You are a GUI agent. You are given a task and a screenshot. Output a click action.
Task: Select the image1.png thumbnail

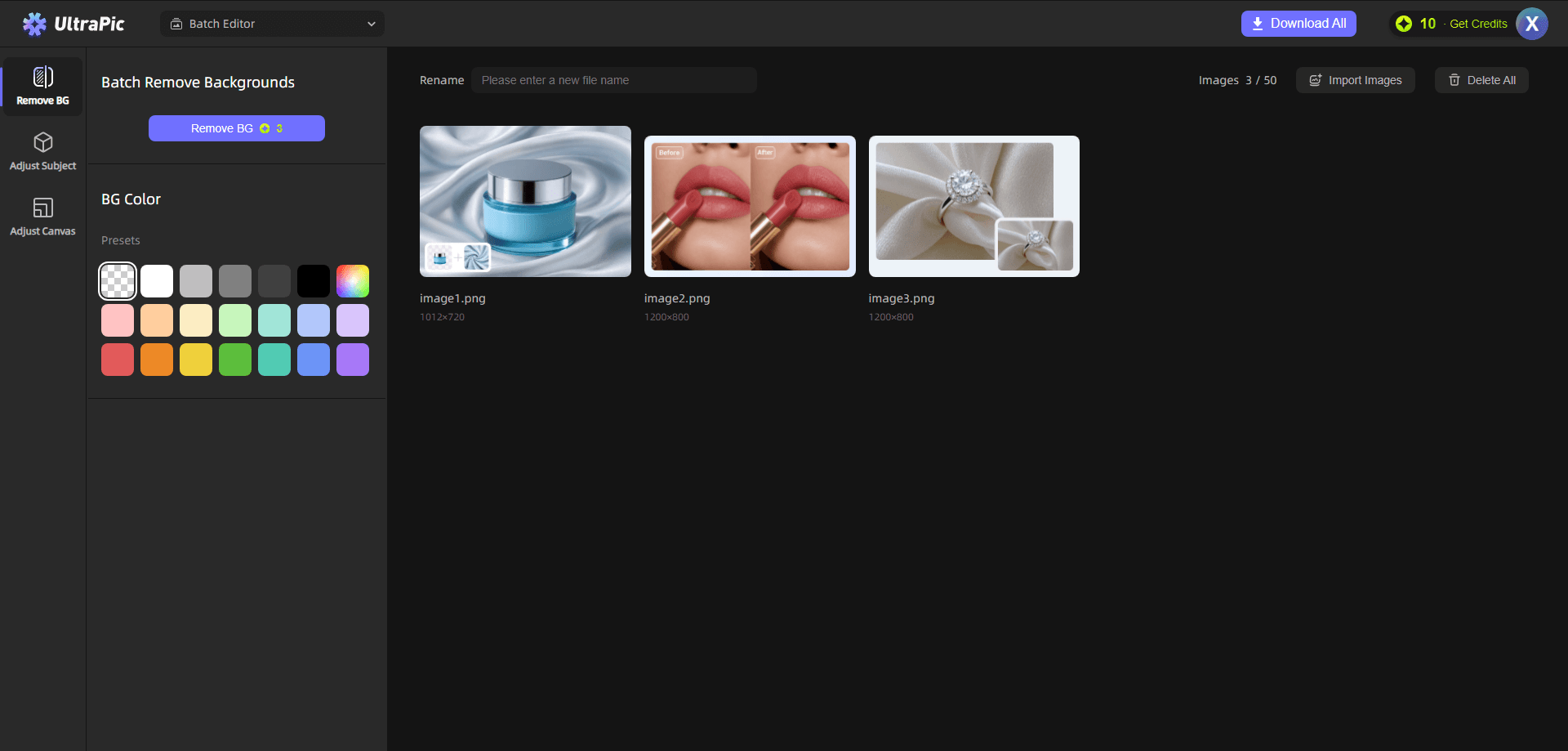(525, 201)
